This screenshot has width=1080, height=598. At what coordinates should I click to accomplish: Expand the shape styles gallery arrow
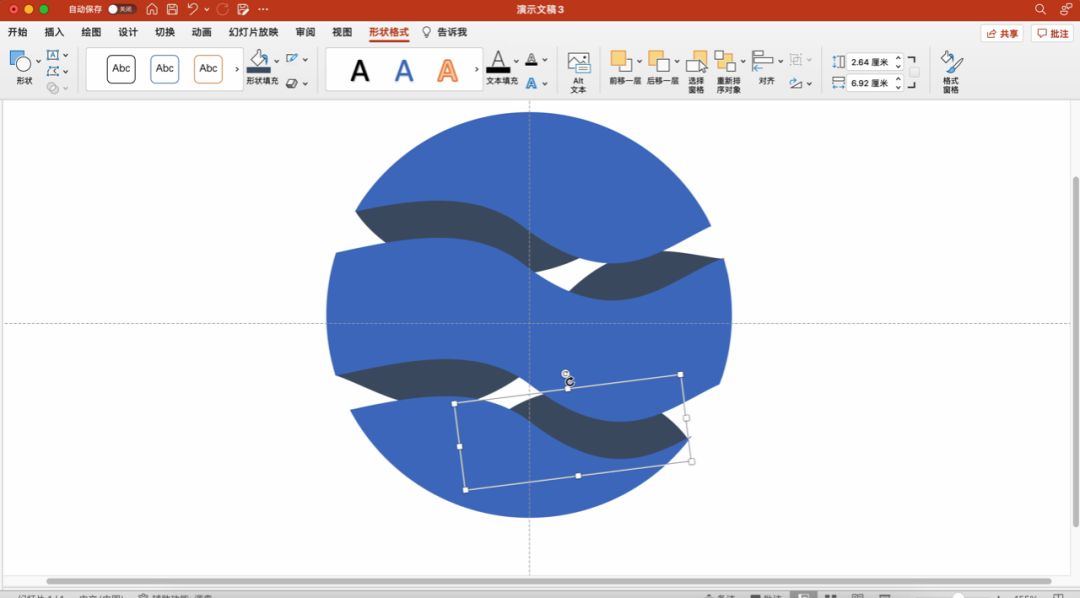[237, 69]
